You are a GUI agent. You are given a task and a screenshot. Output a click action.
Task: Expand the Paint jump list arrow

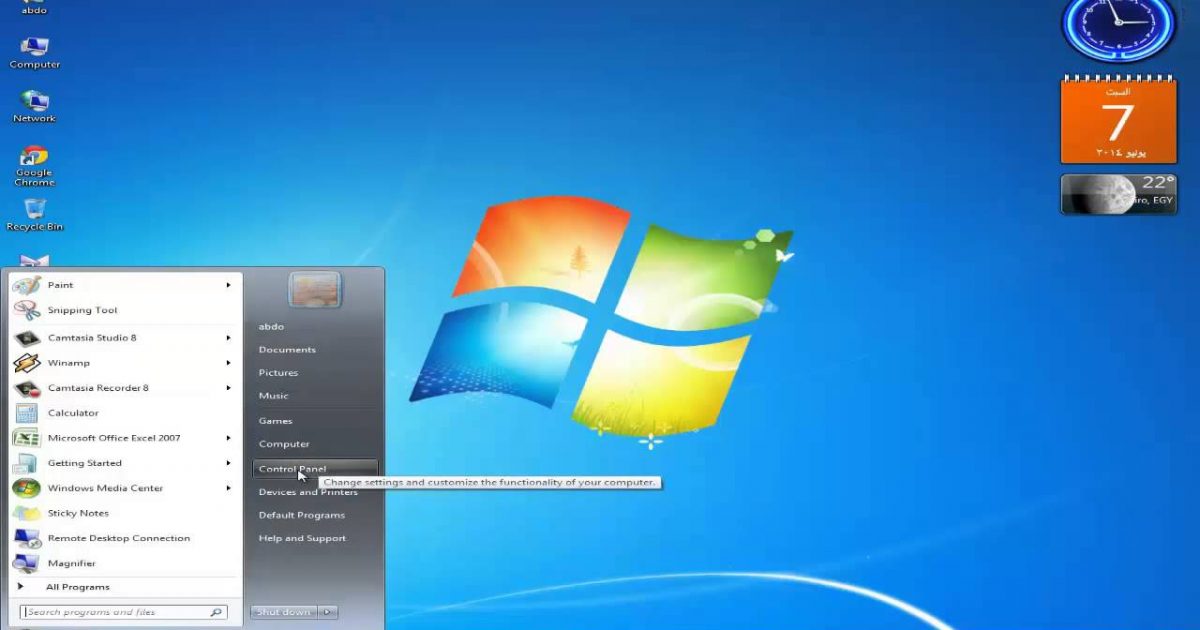[229, 286]
